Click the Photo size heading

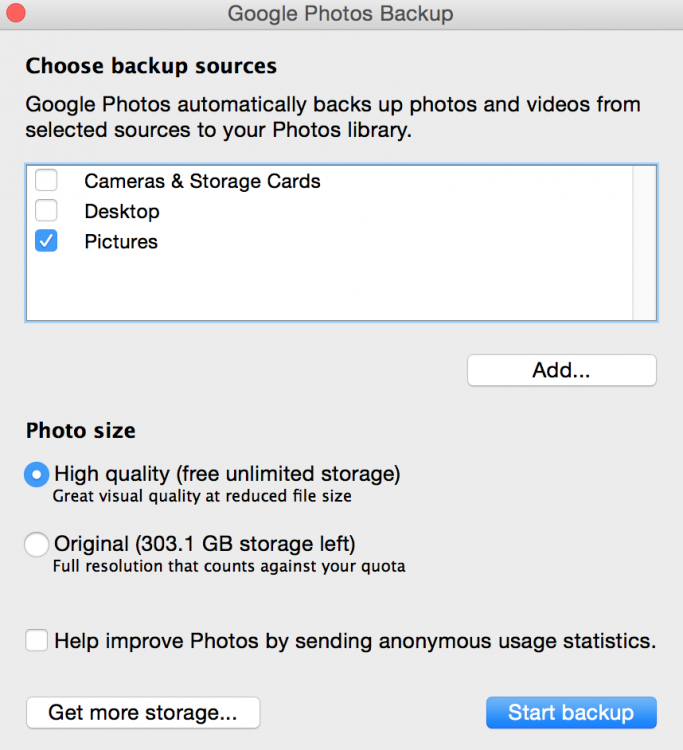81,431
